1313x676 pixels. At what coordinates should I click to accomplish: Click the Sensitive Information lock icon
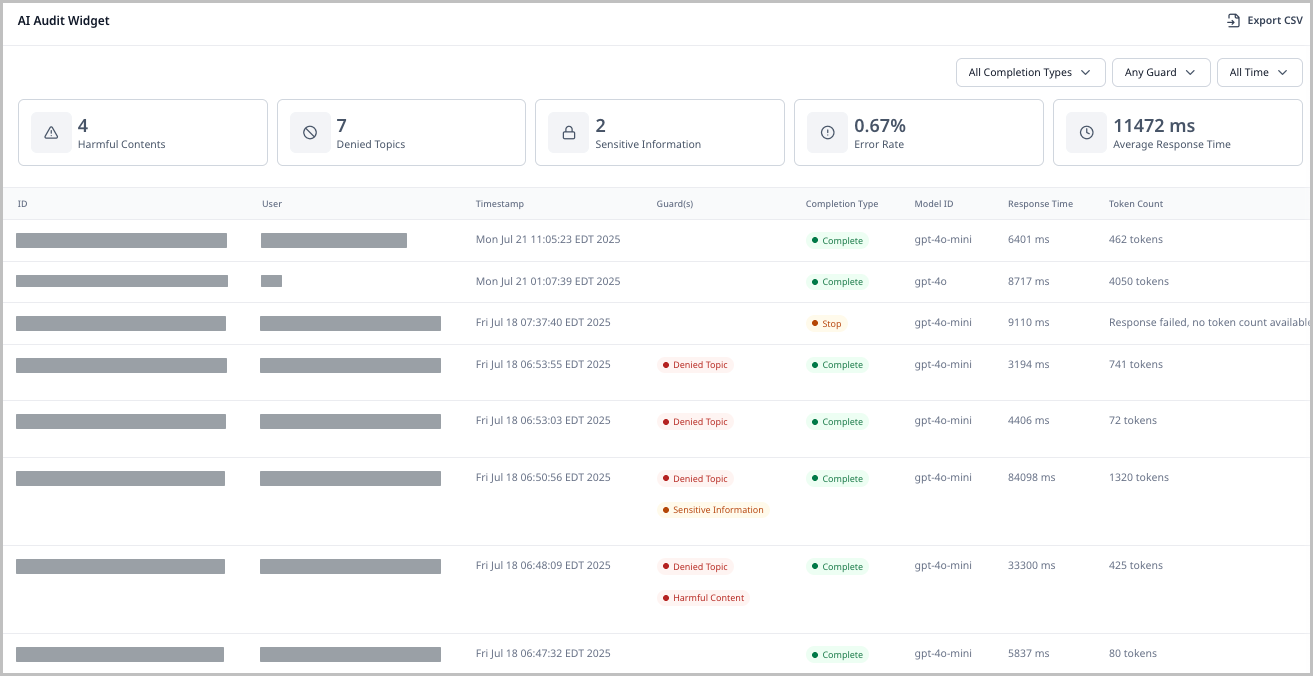click(568, 133)
